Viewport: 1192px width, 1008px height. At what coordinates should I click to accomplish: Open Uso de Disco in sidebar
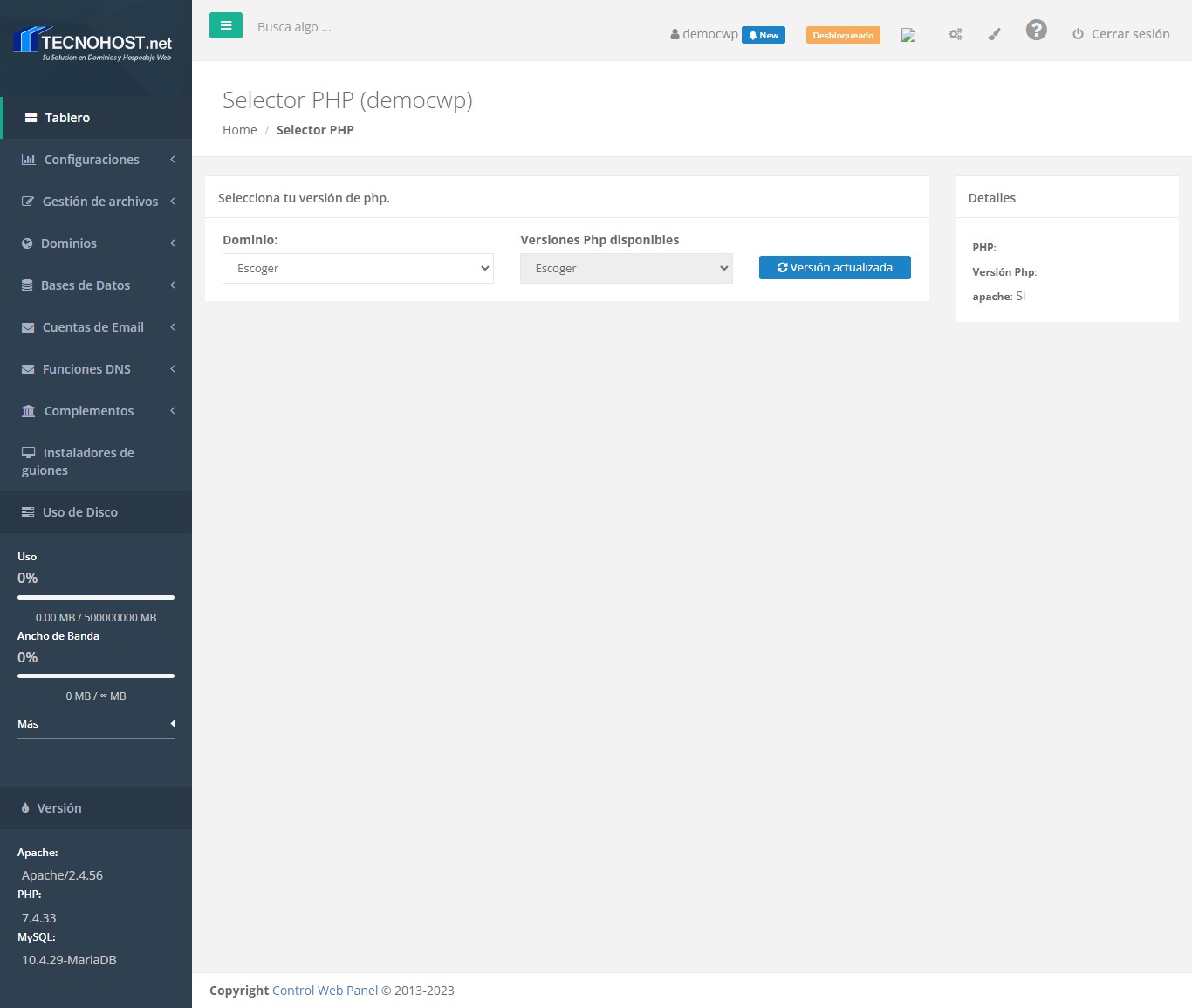(x=79, y=512)
